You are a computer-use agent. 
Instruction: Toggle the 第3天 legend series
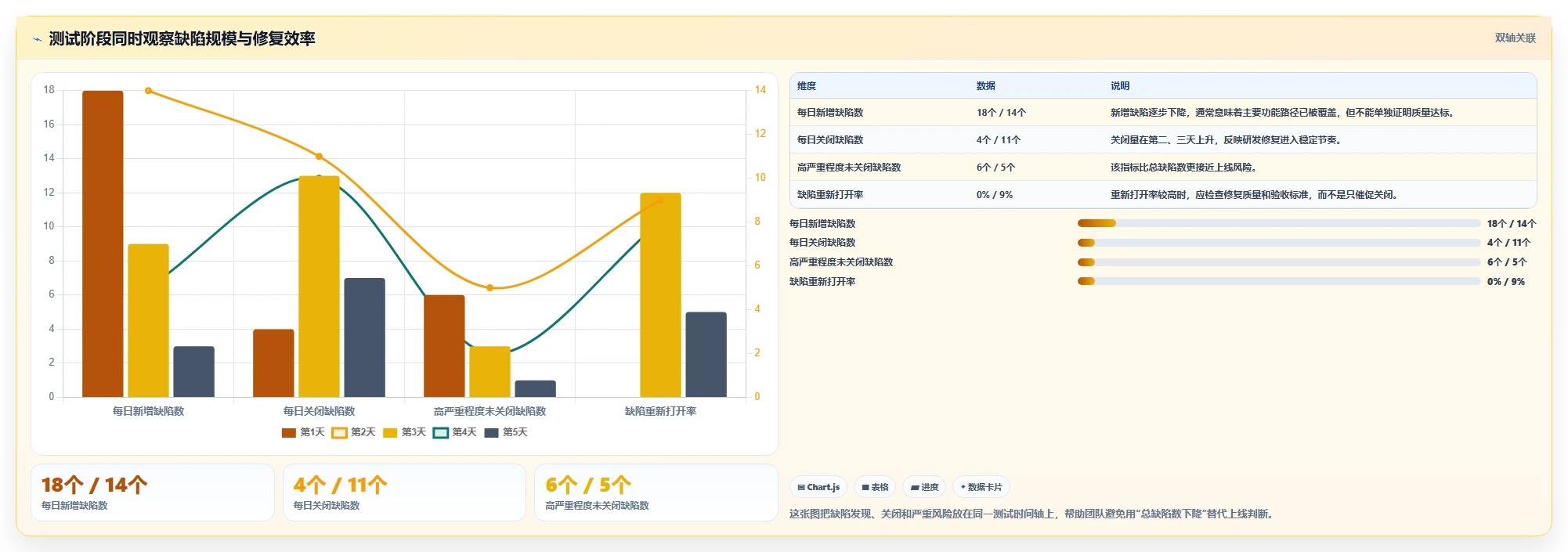click(x=404, y=432)
